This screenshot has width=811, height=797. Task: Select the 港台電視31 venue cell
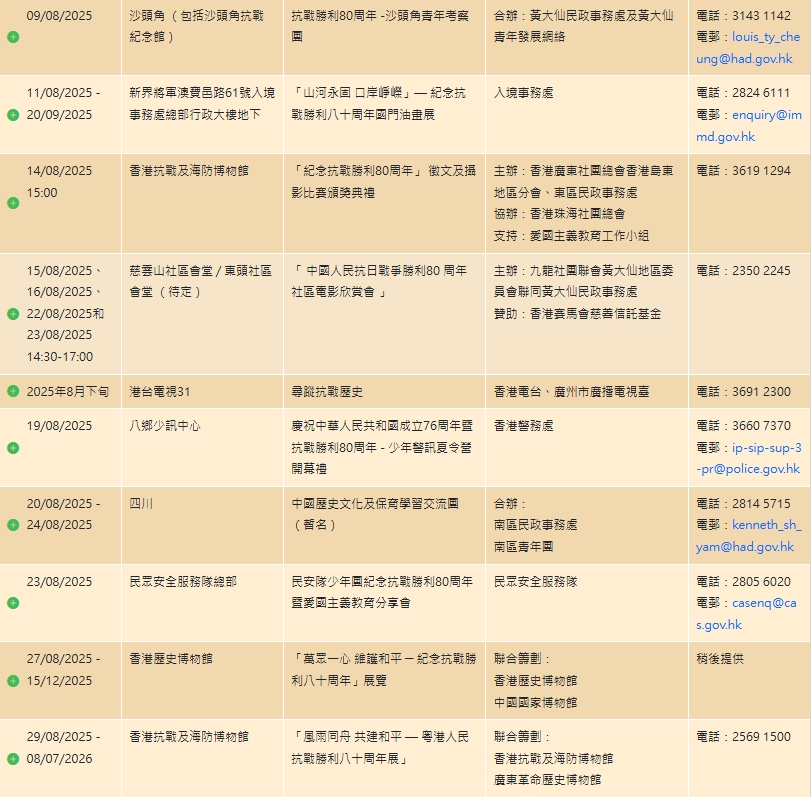click(x=160, y=392)
